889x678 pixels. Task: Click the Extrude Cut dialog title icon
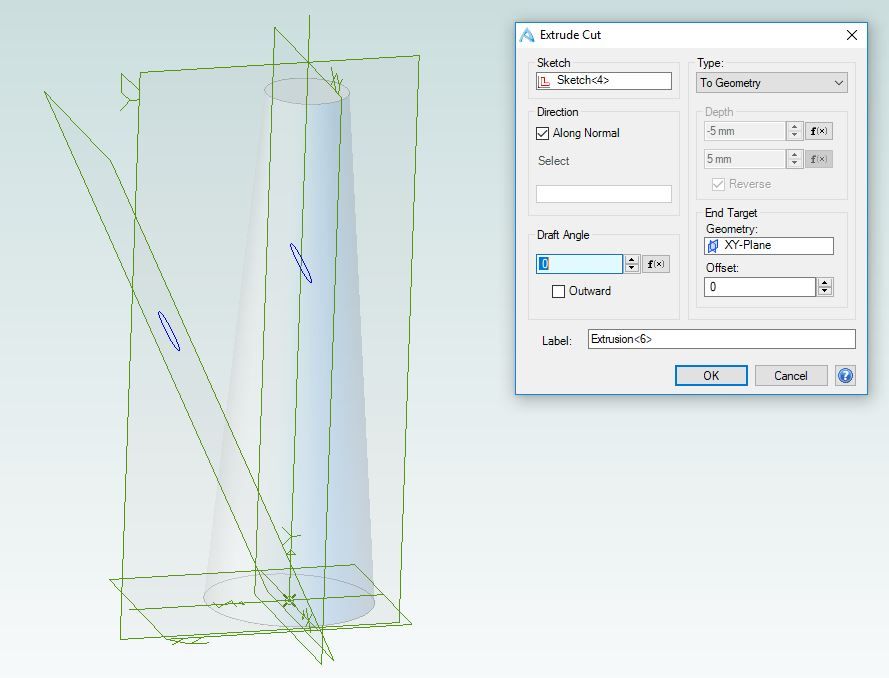[x=527, y=35]
